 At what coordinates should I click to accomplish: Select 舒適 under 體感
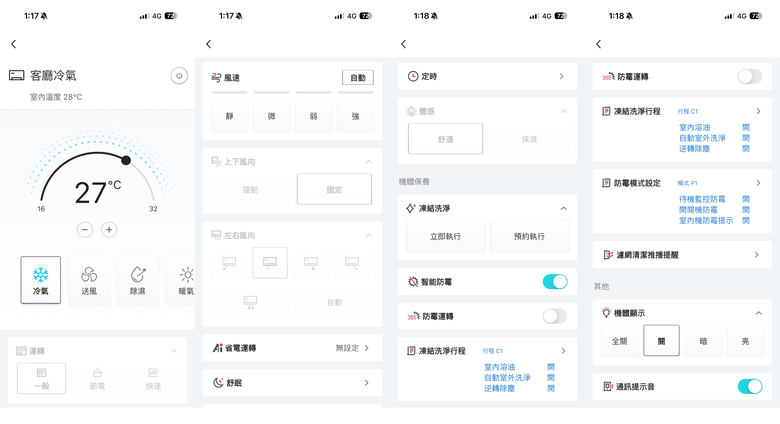[445, 139]
